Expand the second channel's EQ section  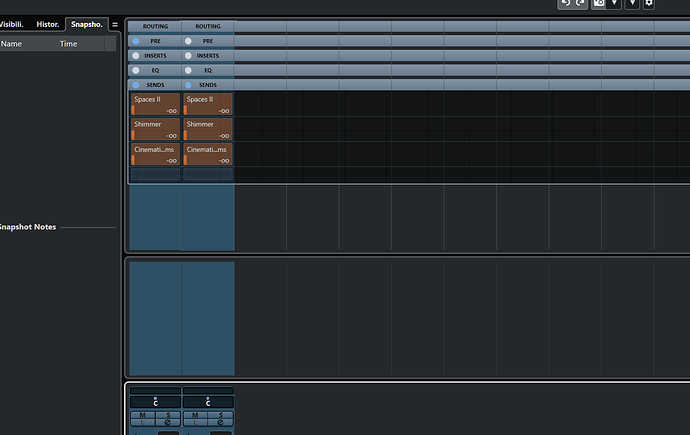pos(208,70)
